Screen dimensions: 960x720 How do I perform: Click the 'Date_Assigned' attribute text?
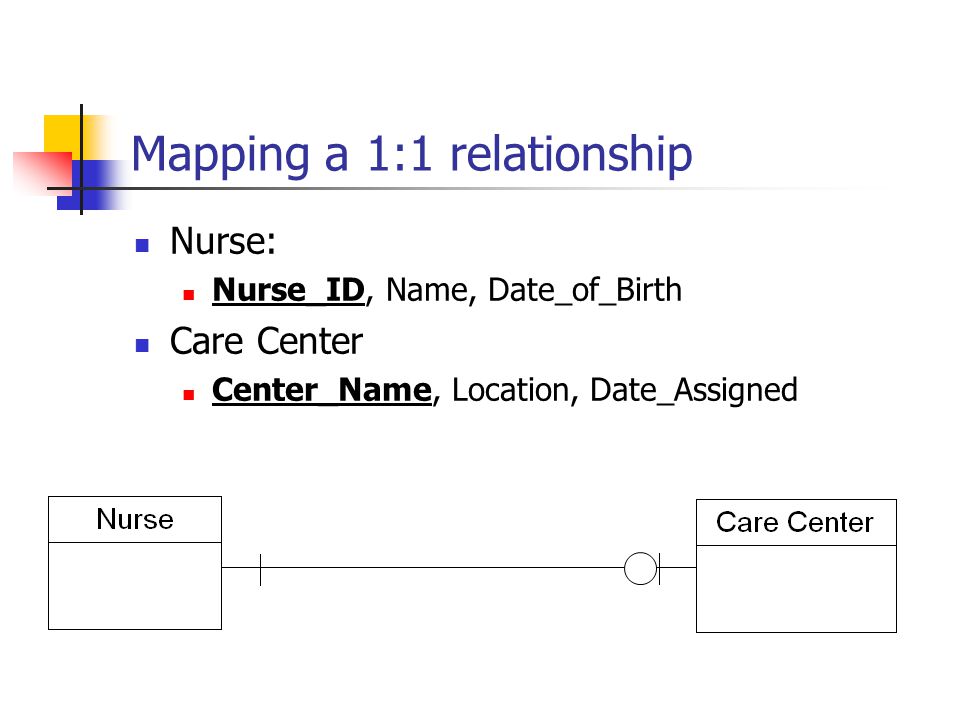tap(694, 391)
